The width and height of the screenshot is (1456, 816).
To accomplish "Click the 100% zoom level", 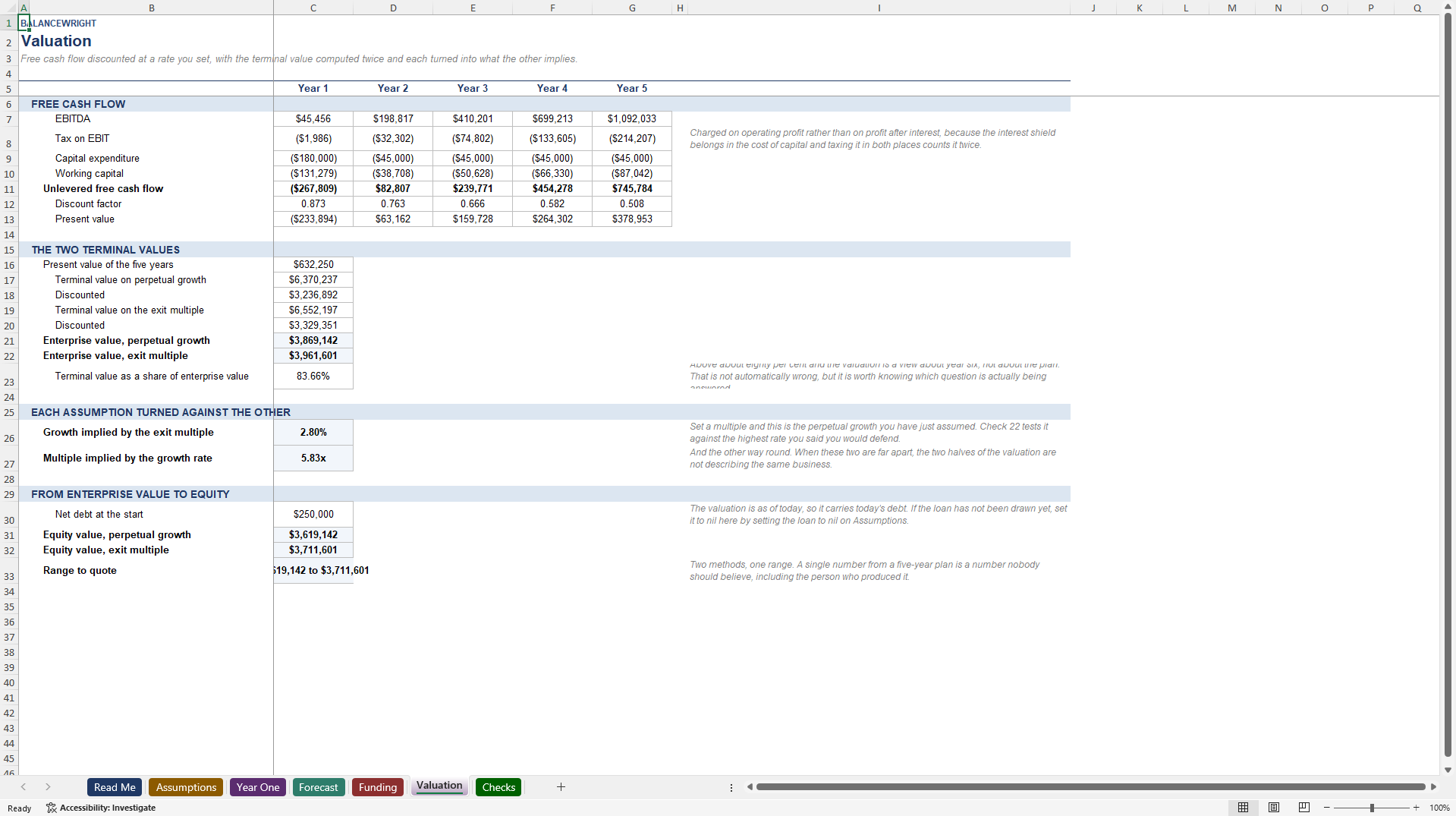I will (1439, 808).
